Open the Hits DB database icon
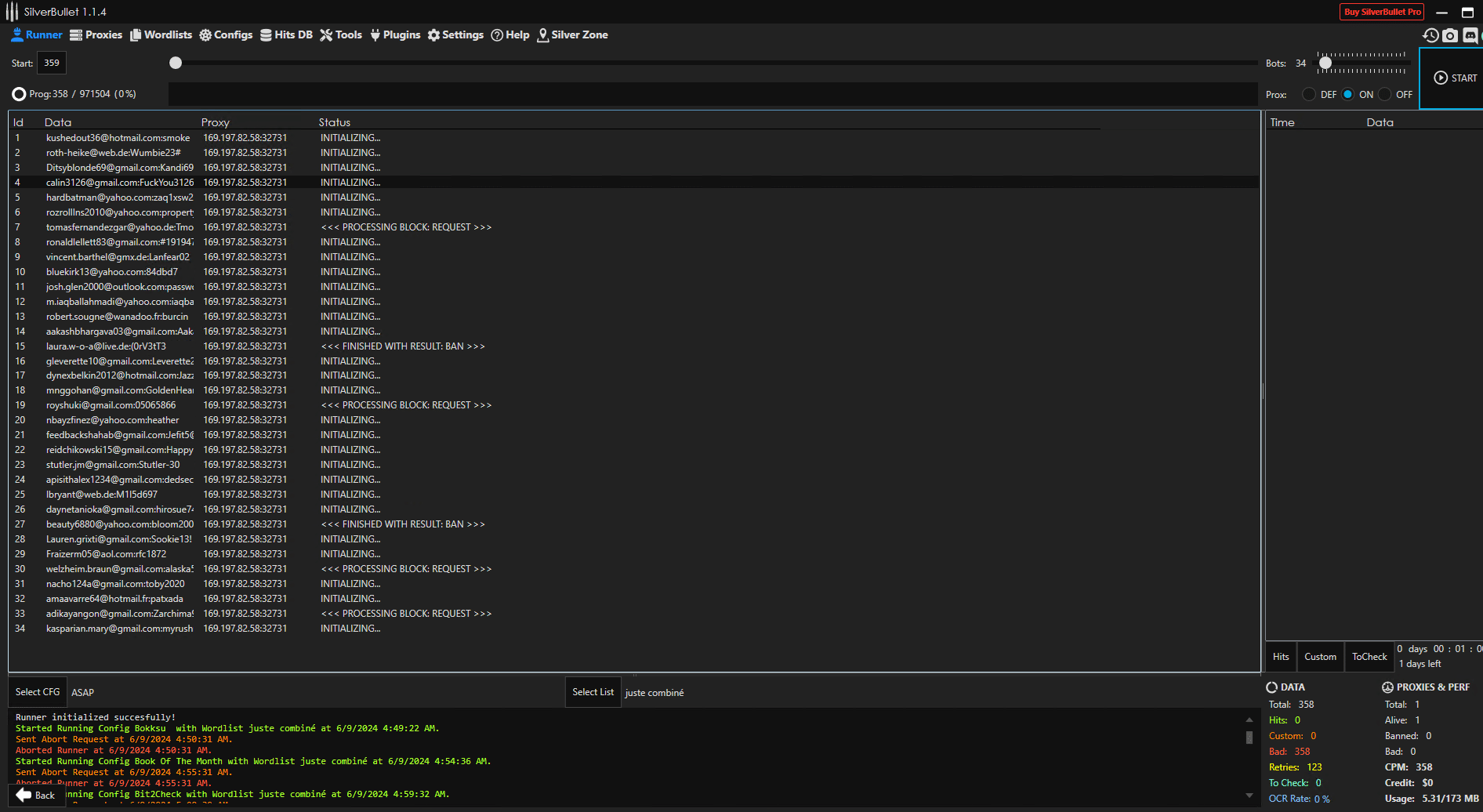Image resolution: width=1483 pixels, height=812 pixels. tap(267, 35)
